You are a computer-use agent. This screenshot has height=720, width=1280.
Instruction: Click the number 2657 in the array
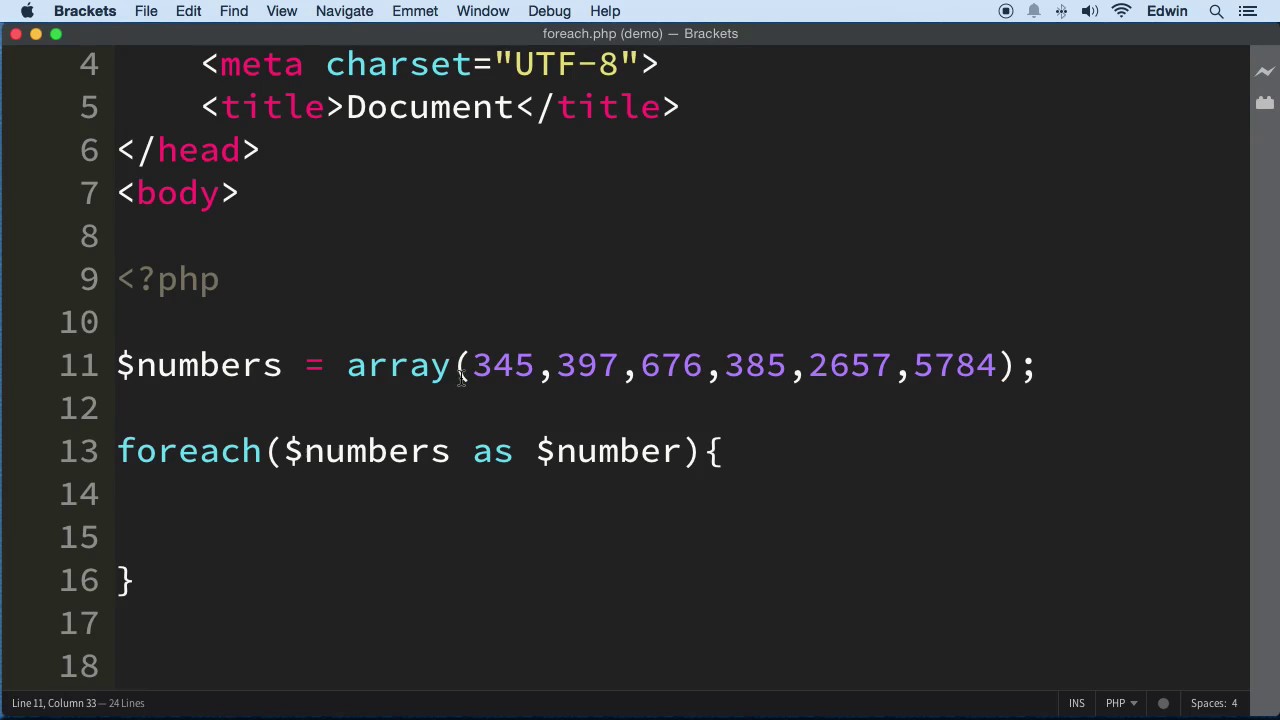point(849,365)
